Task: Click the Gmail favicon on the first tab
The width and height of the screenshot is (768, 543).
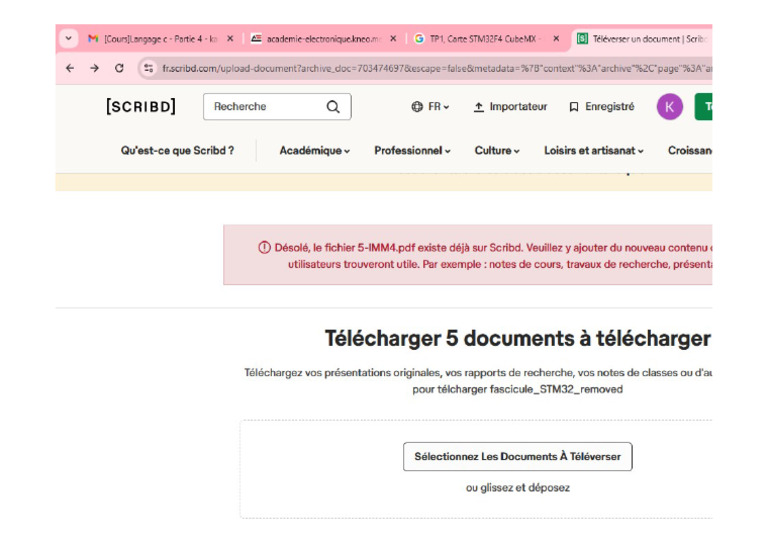Action: pyautogui.click(x=93, y=39)
